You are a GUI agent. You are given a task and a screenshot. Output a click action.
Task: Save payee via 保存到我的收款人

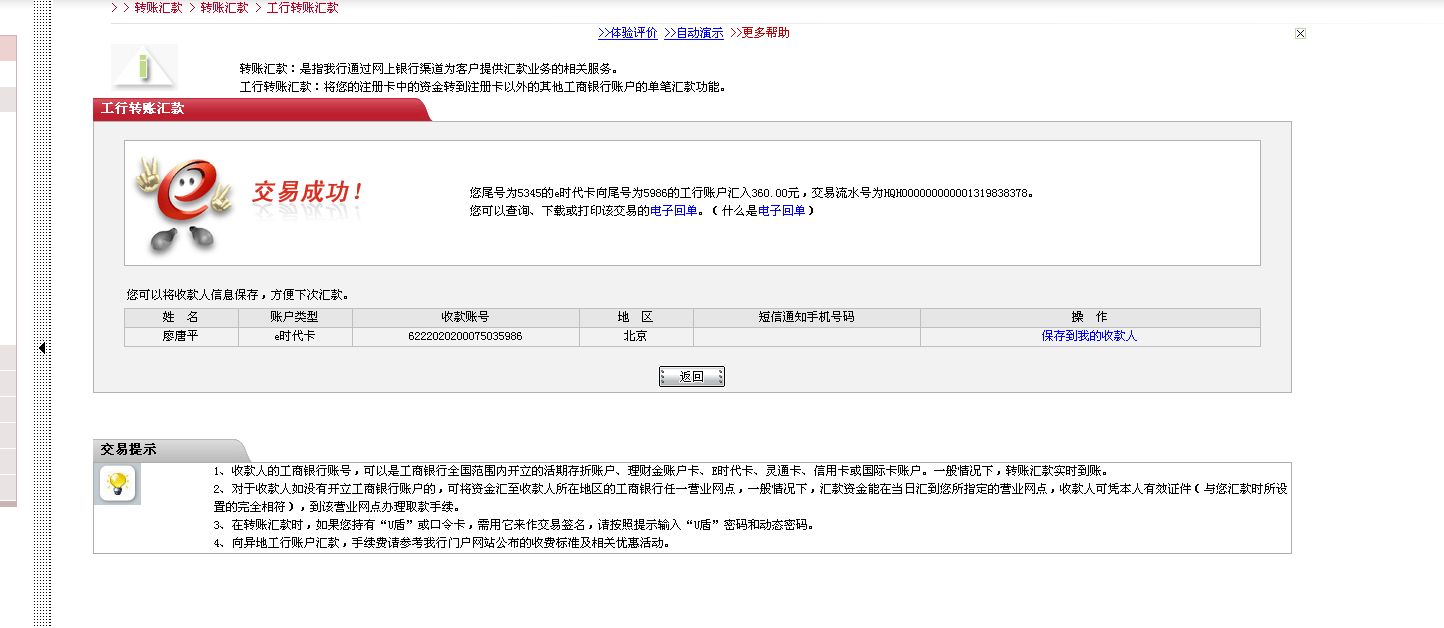pyautogui.click(x=1089, y=336)
